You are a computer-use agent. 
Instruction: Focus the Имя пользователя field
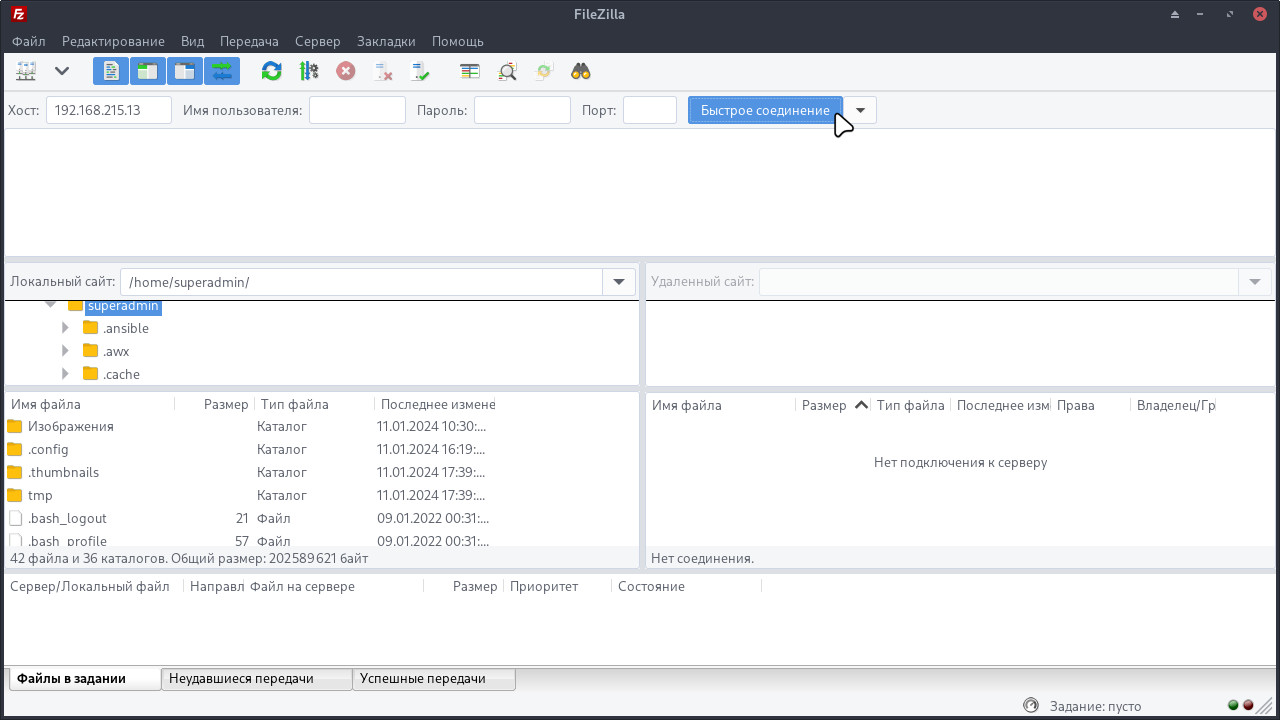[357, 110]
